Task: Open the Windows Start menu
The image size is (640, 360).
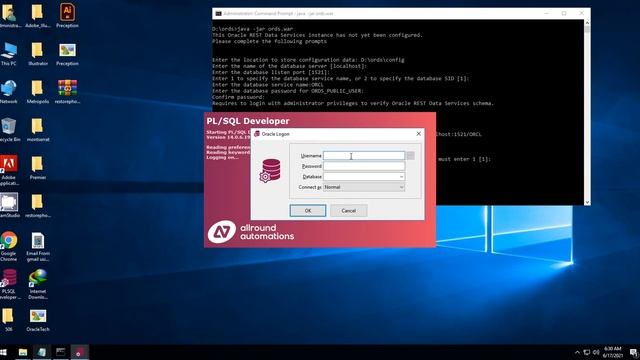Action: click(x=4, y=352)
